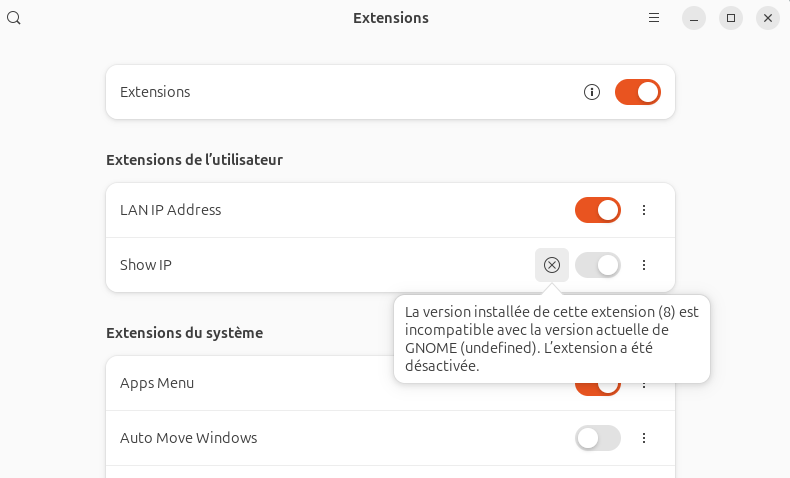Toggle the Apps Menu extension switch
This screenshot has height=478, width=790.
click(x=597, y=388)
